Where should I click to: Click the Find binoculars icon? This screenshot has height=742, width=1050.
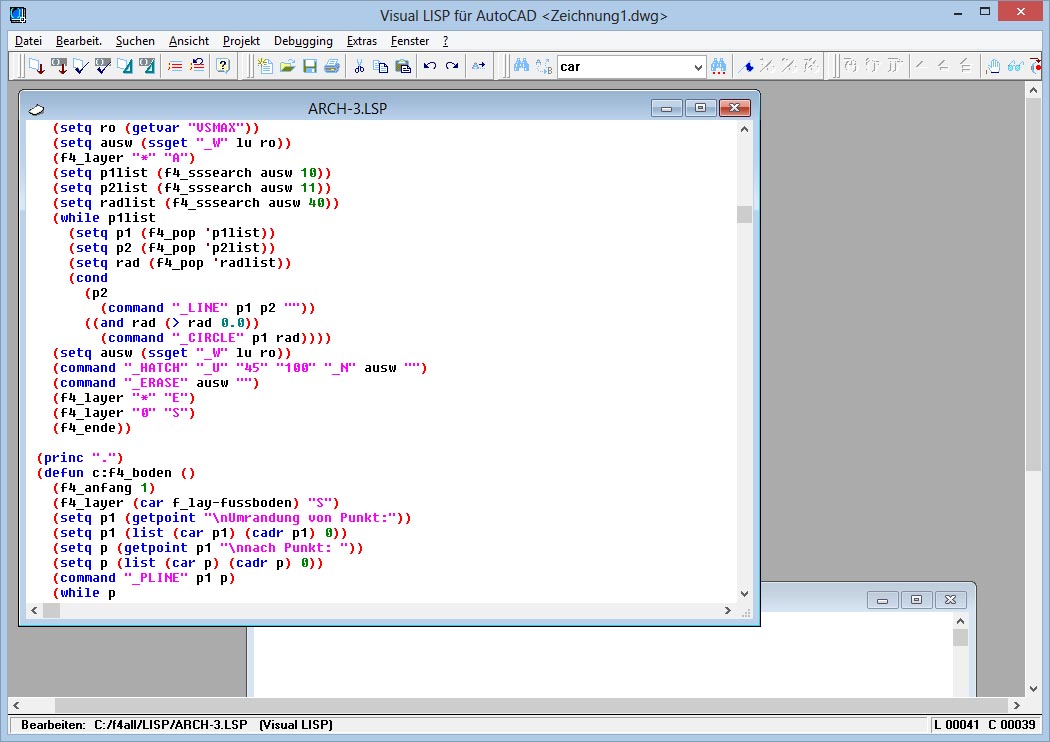point(521,67)
